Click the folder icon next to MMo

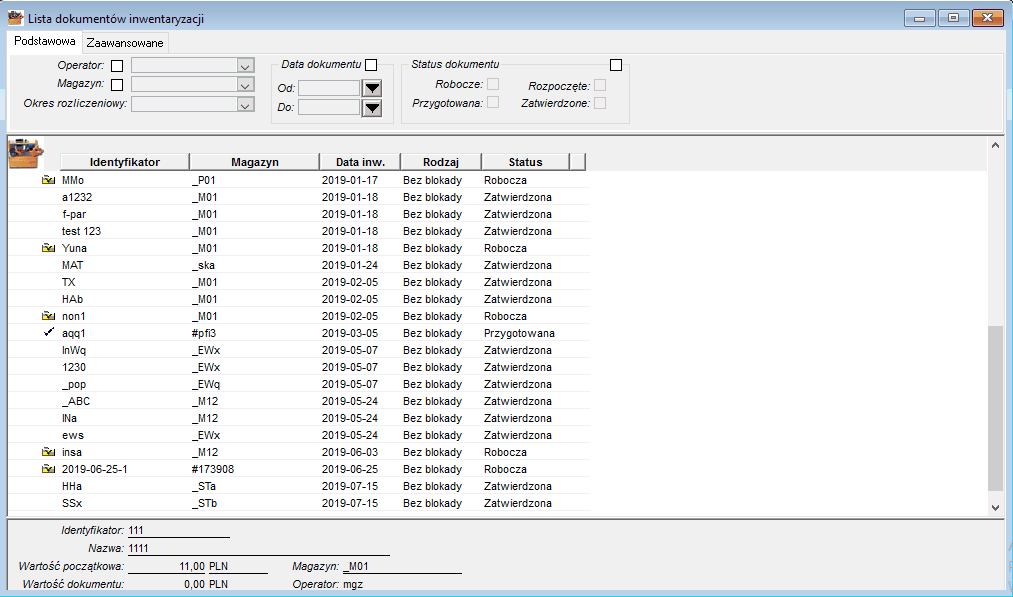click(48, 180)
